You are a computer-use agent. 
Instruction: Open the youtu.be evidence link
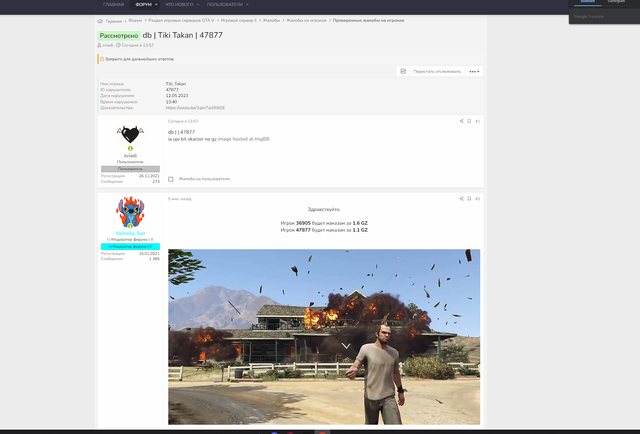click(195, 108)
